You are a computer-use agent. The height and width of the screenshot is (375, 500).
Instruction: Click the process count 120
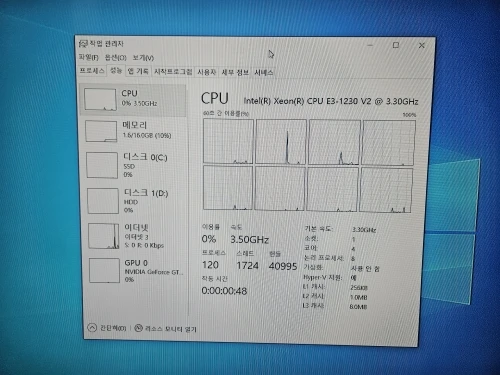(210, 265)
